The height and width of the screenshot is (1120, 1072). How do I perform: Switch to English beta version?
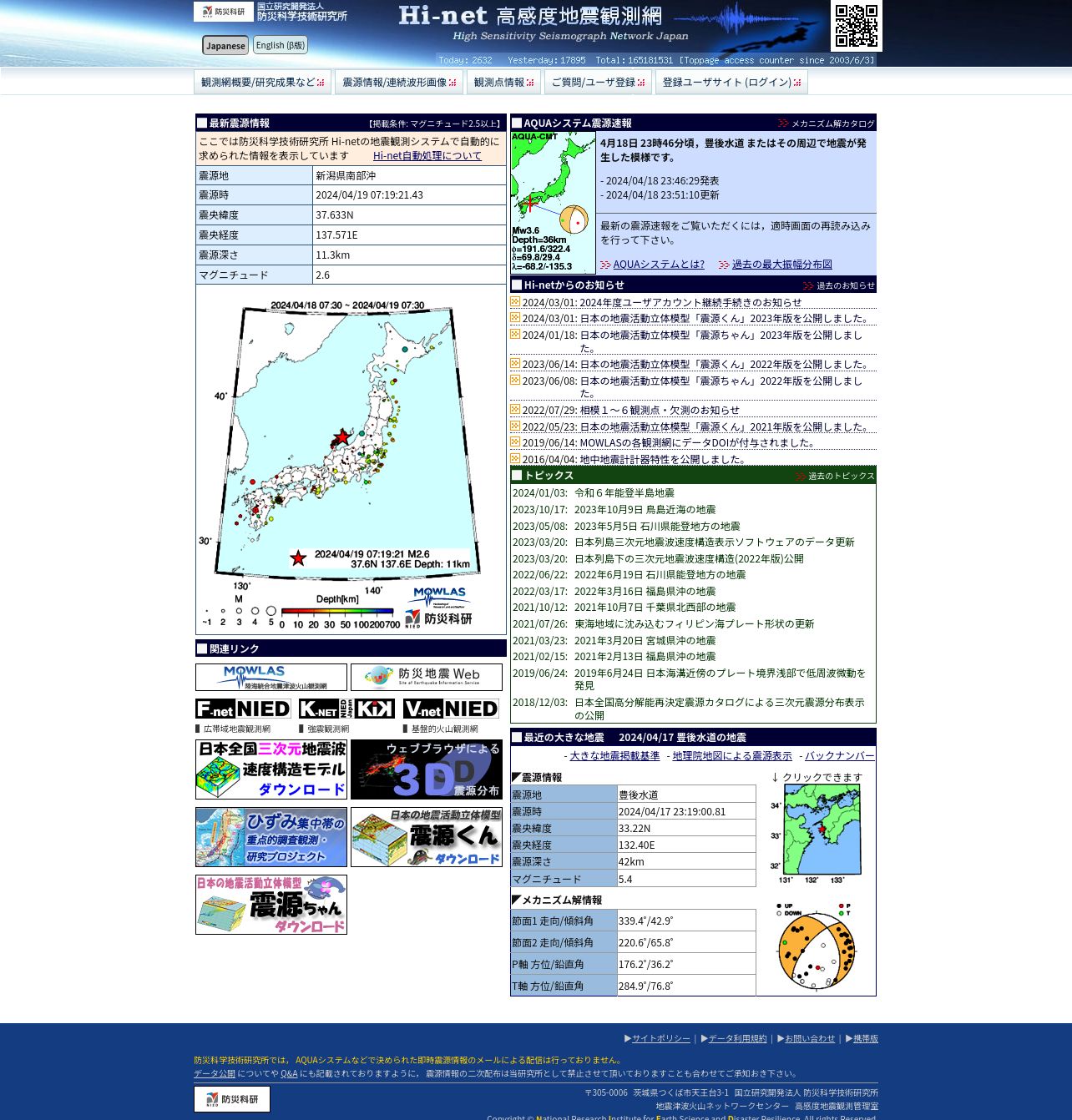click(281, 45)
